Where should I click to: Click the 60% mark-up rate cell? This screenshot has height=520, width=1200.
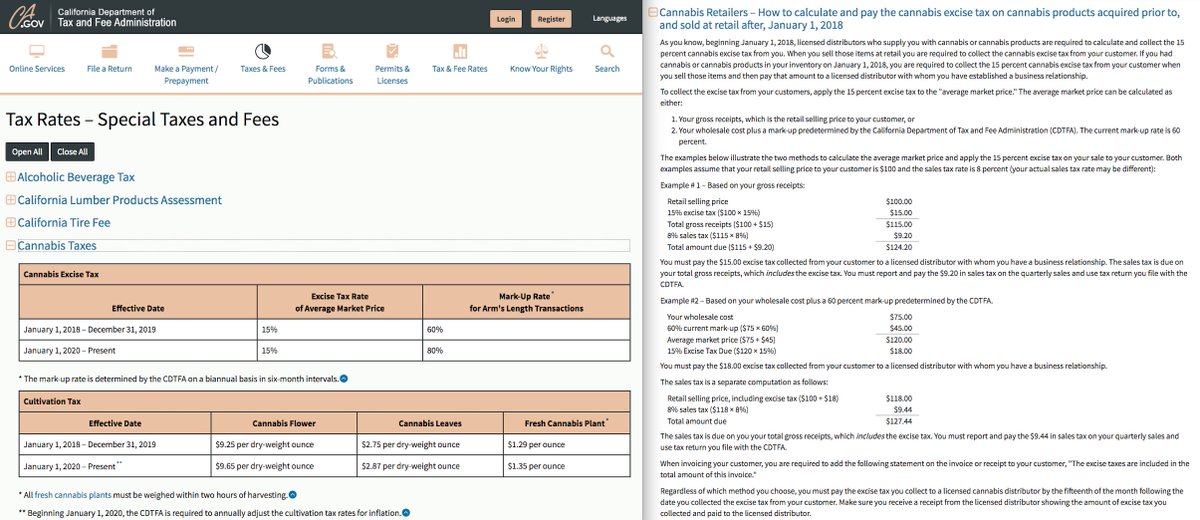pos(526,329)
